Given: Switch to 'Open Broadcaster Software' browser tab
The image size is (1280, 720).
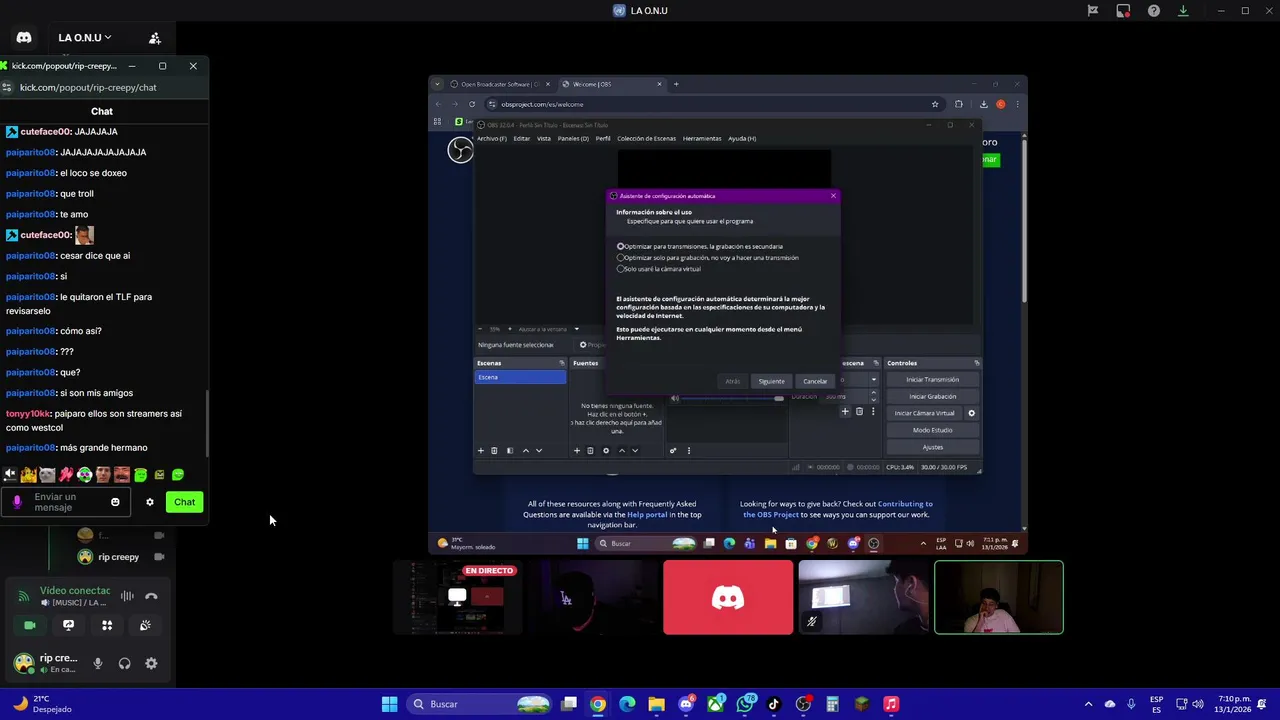Looking at the screenshot, I should click(498, 84).
